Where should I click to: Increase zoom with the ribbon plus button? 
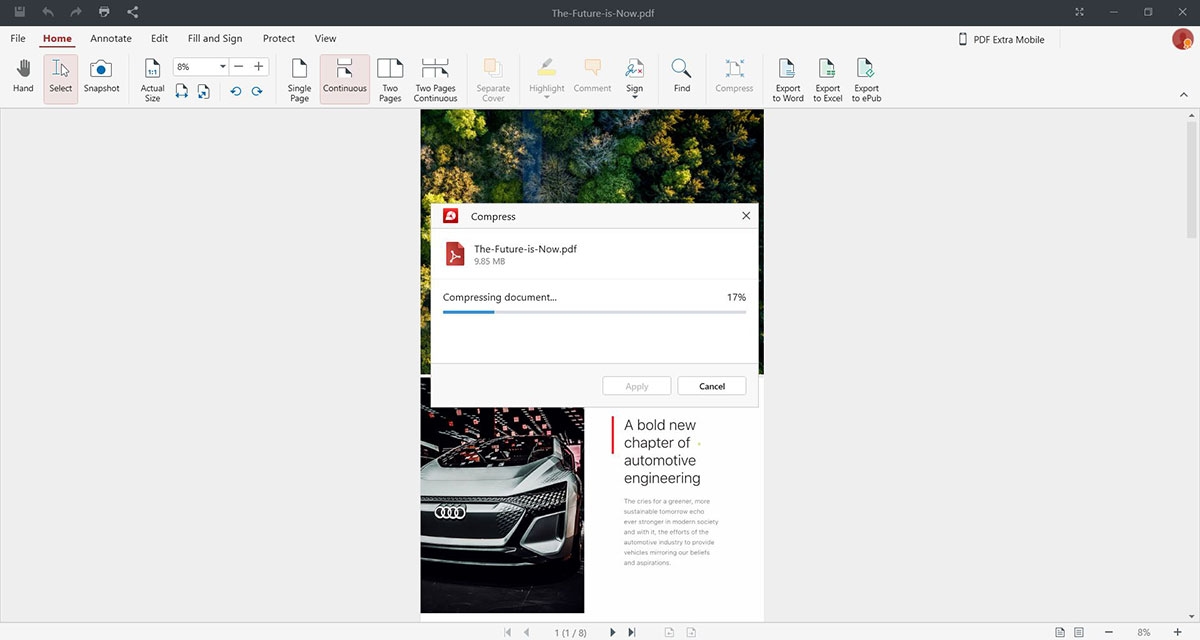(x=259, y=67)
